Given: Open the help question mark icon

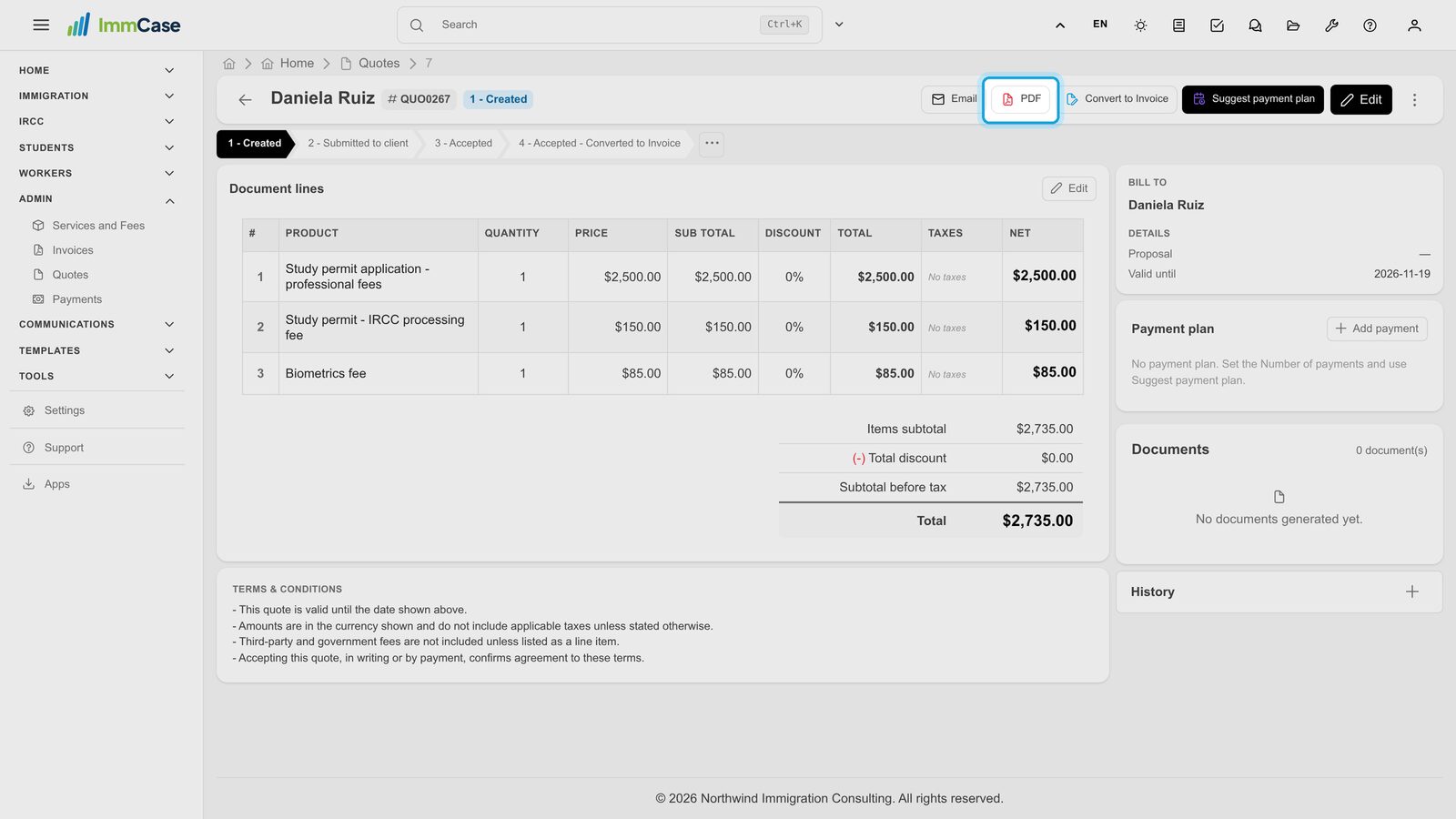Looking at the screenshot, I should click(x=1370, y=25).
